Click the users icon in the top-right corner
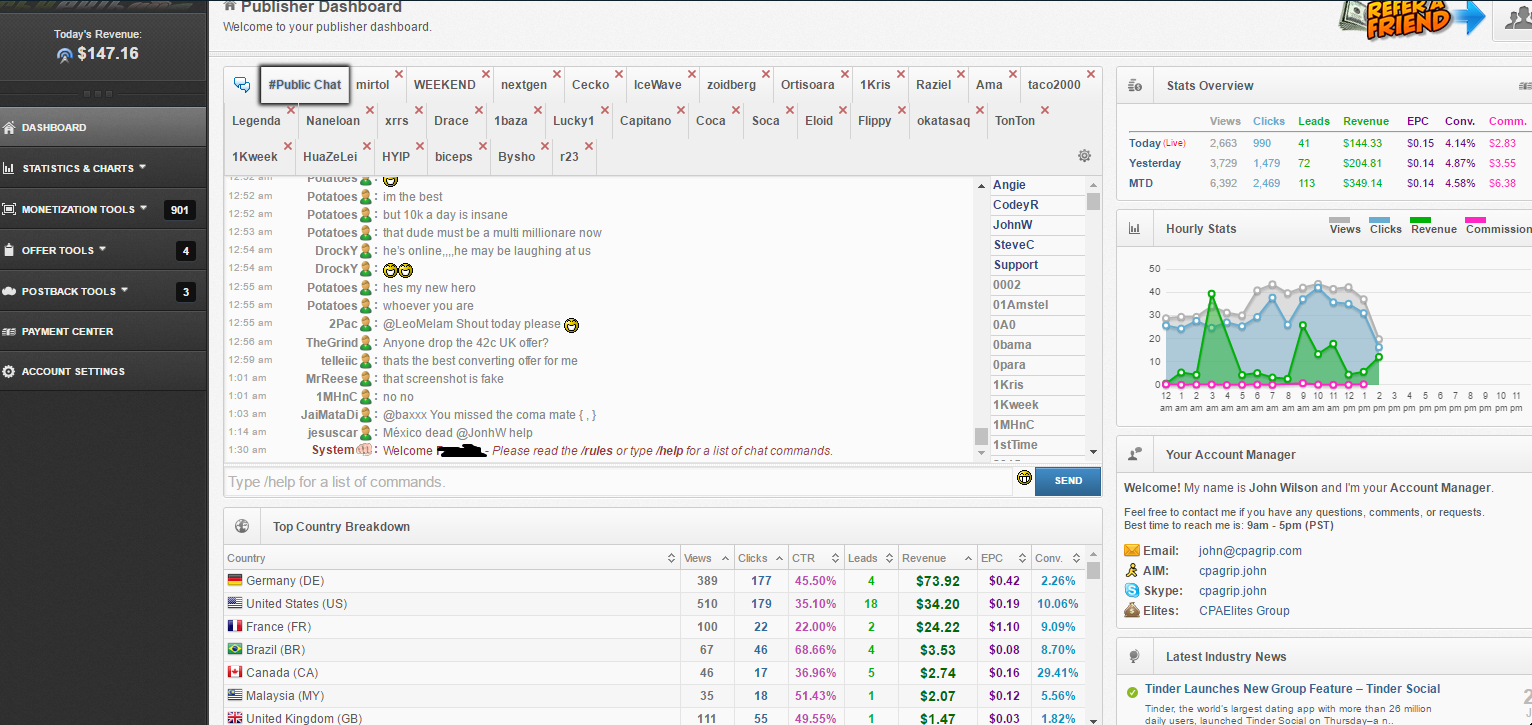The width and height of the screenshot is (1532, 725). tap(1519, 20)
